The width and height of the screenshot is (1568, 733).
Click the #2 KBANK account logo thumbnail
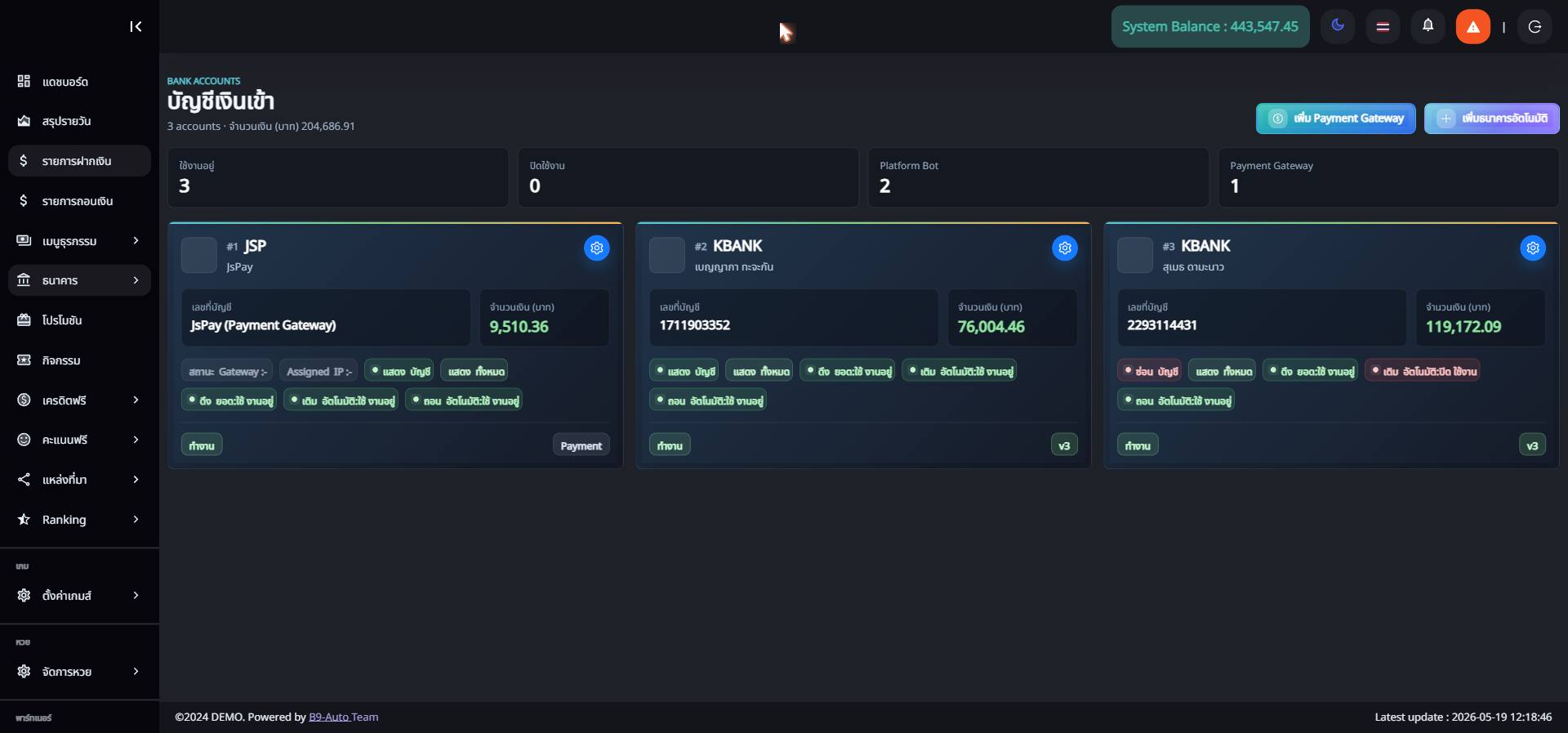point(666,255)
